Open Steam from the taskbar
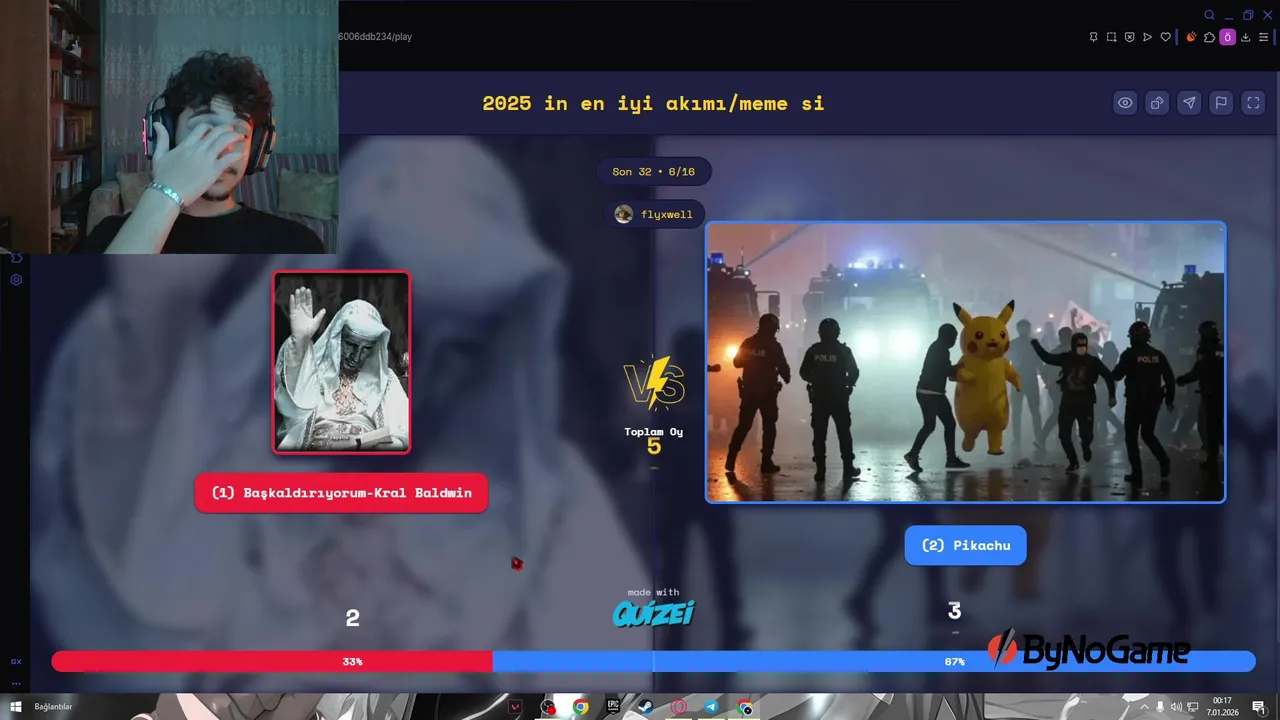This screenshot has height=720, width=1280. point(645,707)
